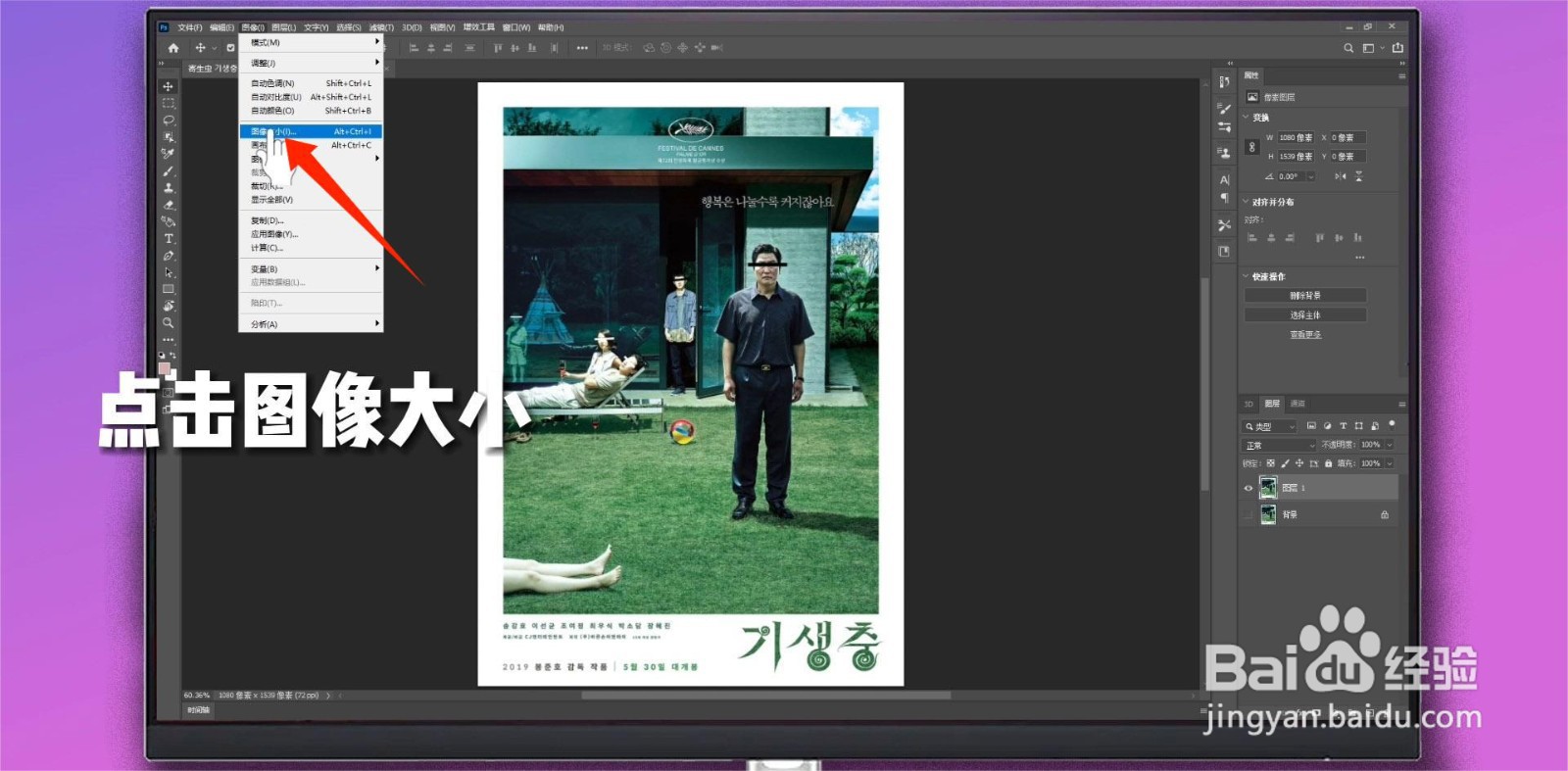Screen dimensions: 1568x771
Task: Select the Clone Stamp tool
Action: pos(169,188)
